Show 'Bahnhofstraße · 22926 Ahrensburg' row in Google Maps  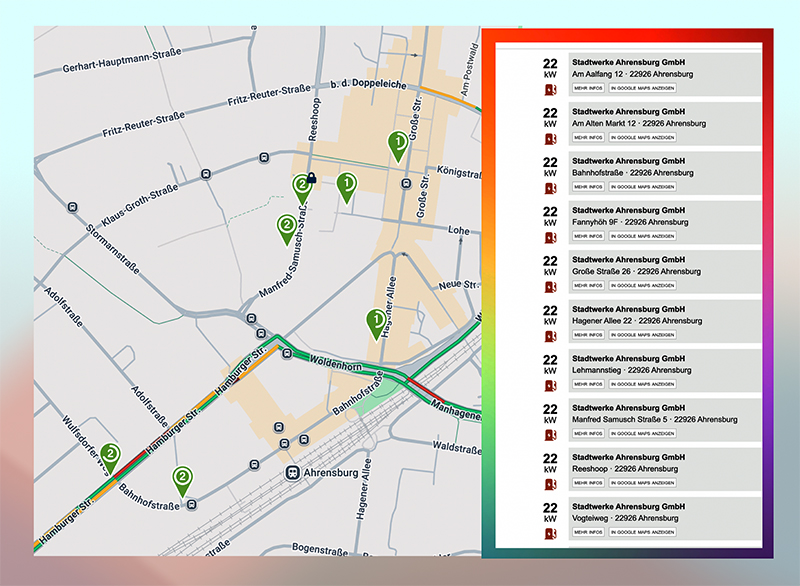click(643, 187)
